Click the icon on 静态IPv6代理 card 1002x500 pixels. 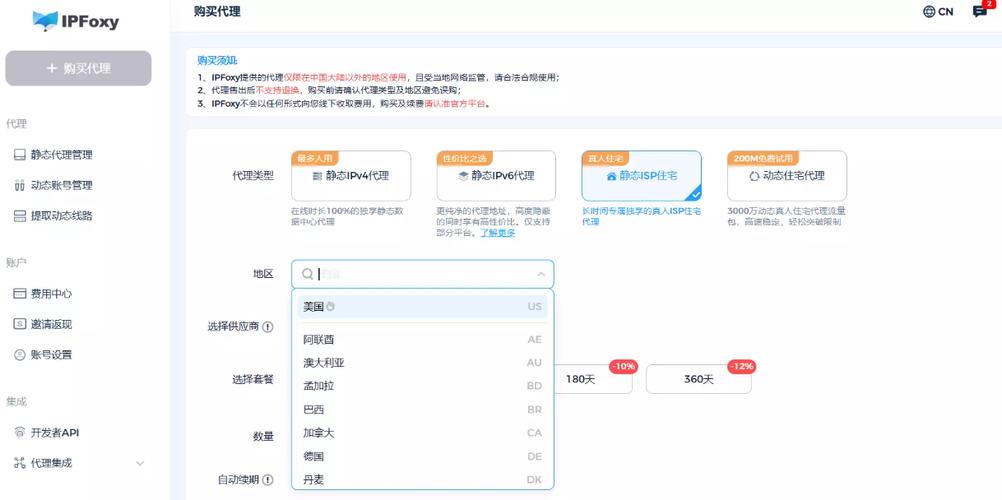[464, 176]
